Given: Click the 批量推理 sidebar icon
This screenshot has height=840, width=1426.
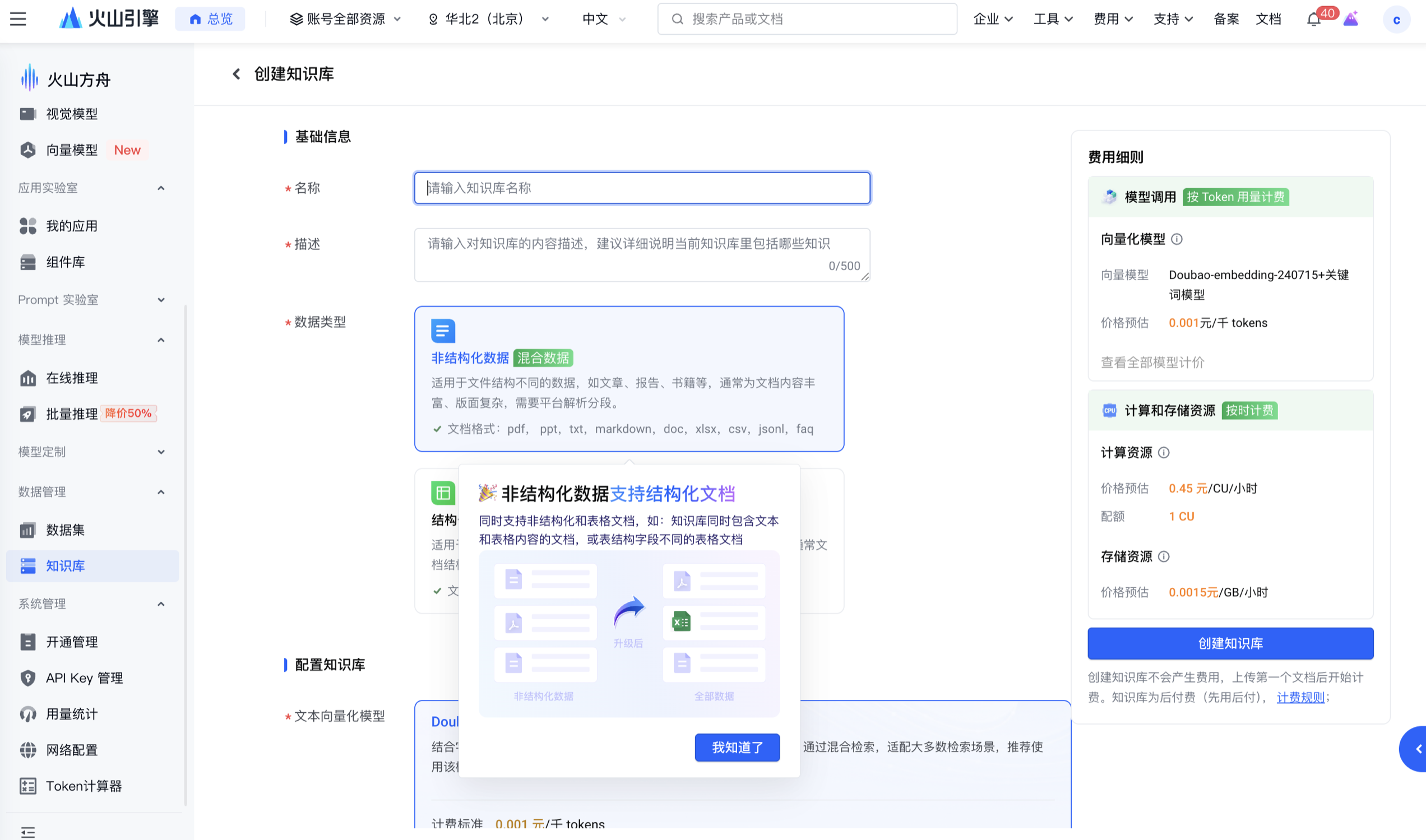Looking at the screenshot, I should [27, 414].
